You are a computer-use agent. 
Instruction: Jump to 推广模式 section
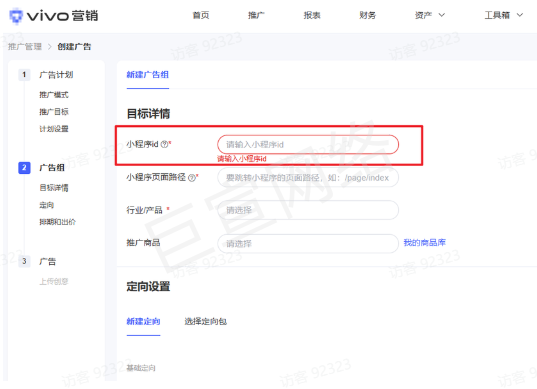point(54,95)
